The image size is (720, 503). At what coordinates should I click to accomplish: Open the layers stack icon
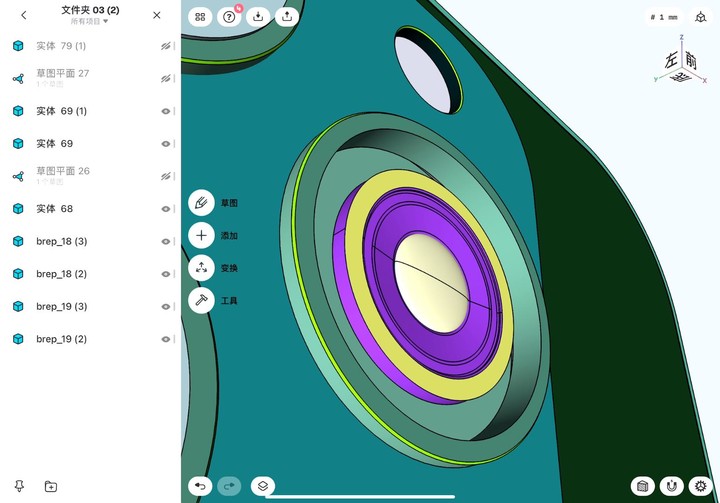[x=263, y=486]
